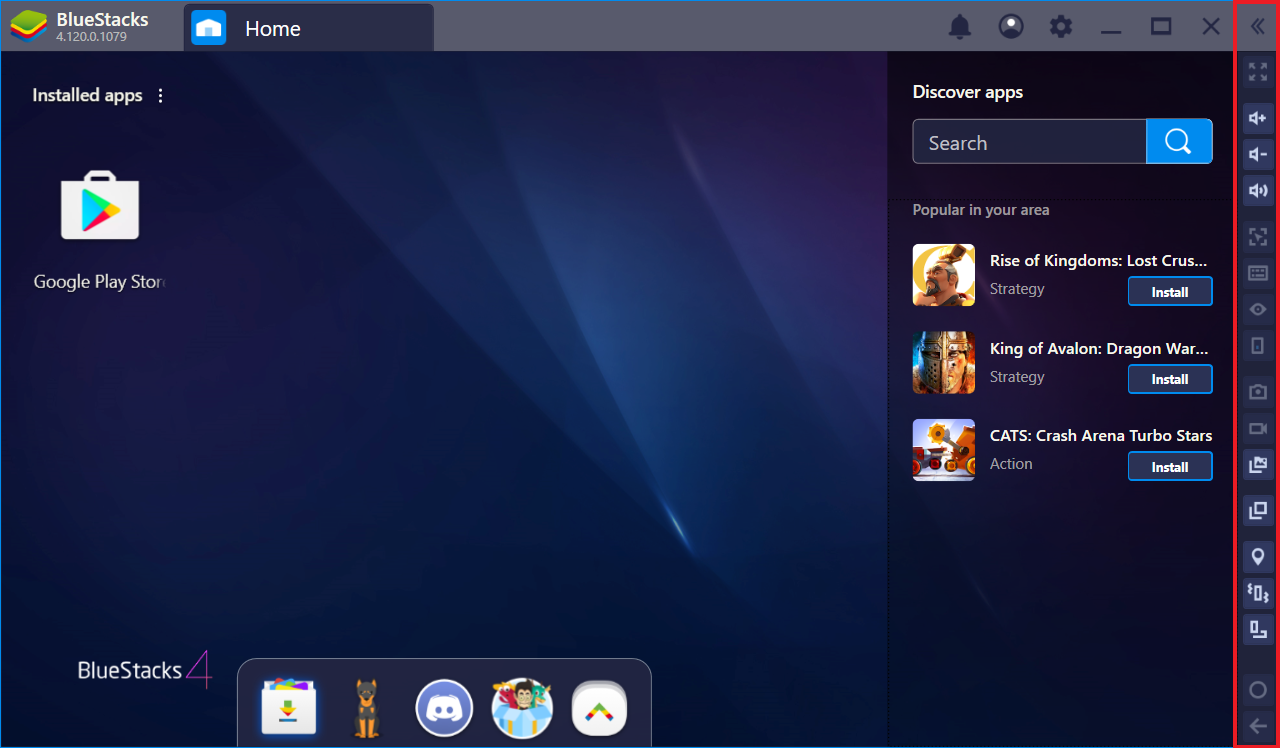This screenshot has width=1280, height=748.
Task: Install Rise of Kingdoms
Action: point(1170,292)
